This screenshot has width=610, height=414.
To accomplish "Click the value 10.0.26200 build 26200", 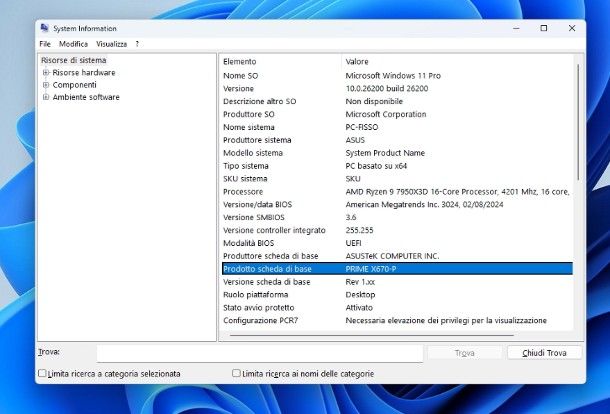I will tap(387, 88).
